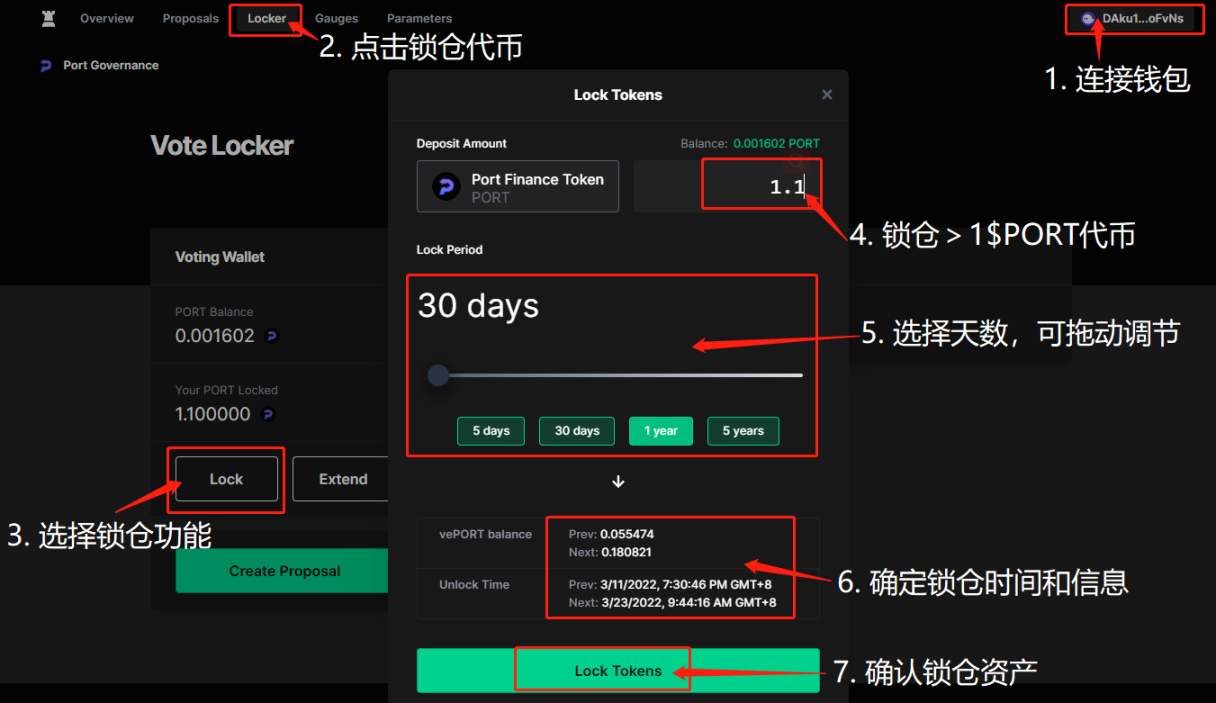Click the down arrow below presets
Screen dimensions: 1216x703
coord(618,481)
